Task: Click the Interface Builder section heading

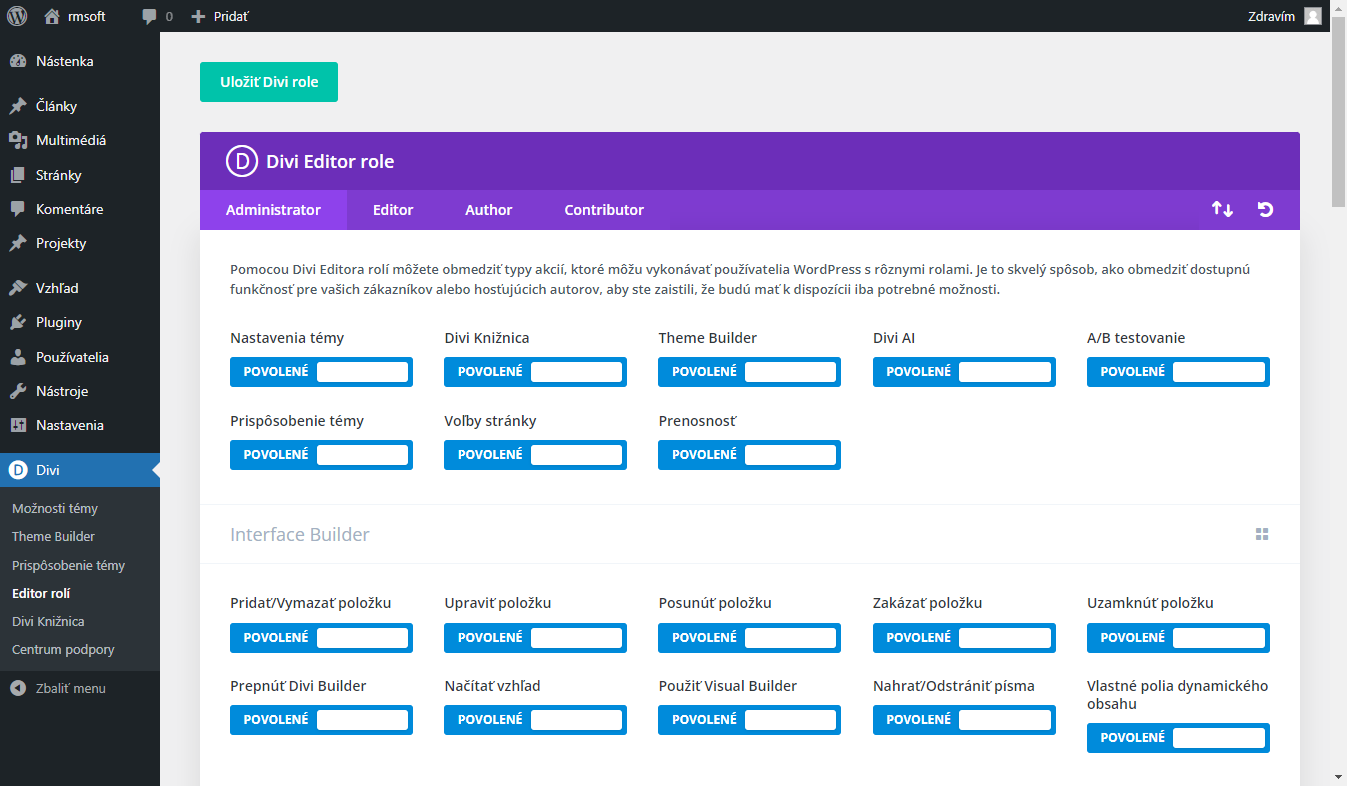Action: click(x=300, y=534)
